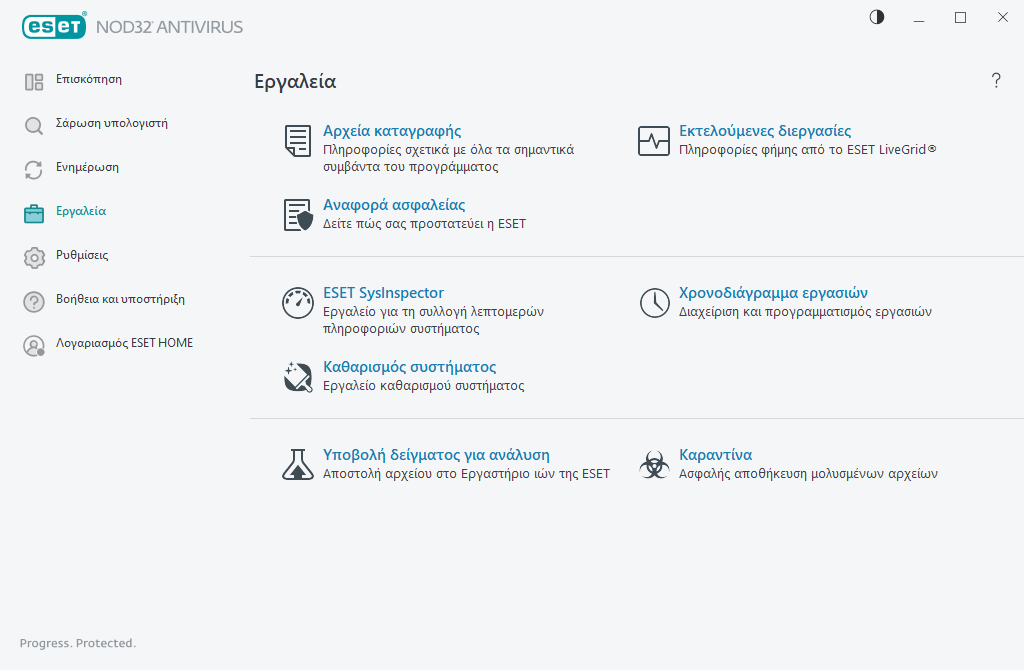Open the Εκτελούμενες διεργασίες link
This screenshot has width=1024, height=670.
pyautogui.click(x=765, y=131)
